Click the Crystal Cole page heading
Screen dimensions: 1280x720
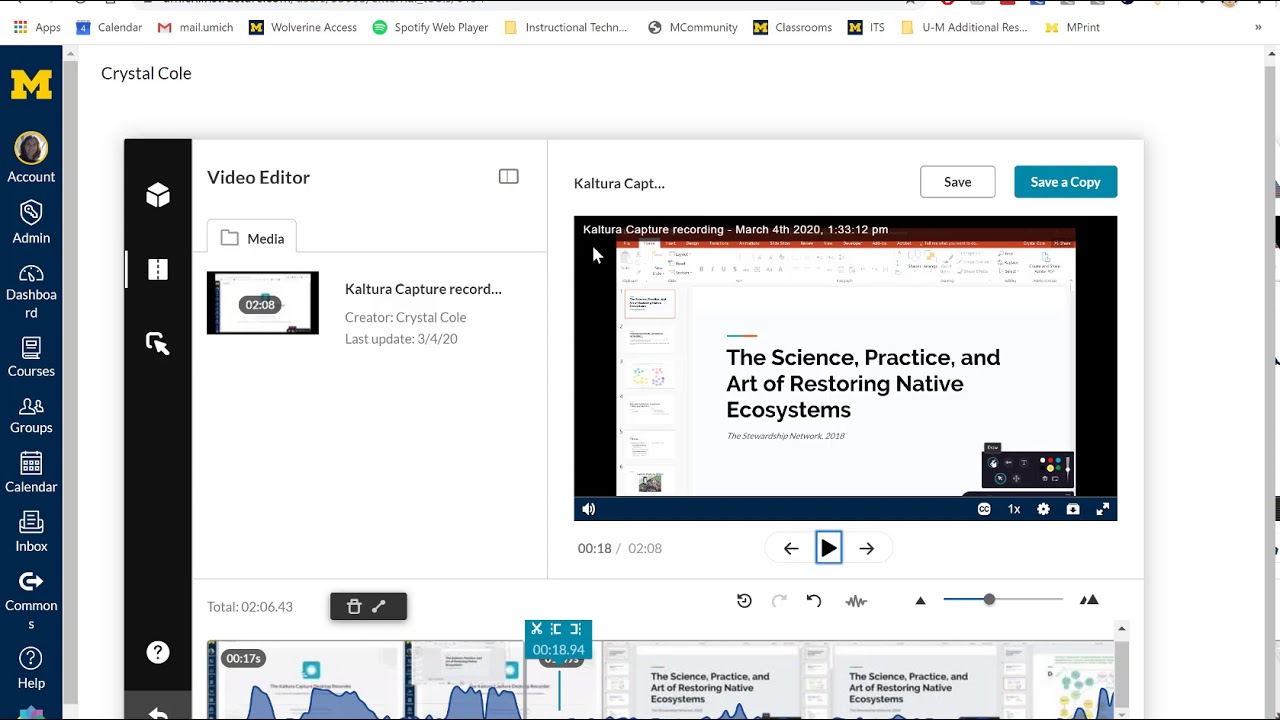pos(146,73)
